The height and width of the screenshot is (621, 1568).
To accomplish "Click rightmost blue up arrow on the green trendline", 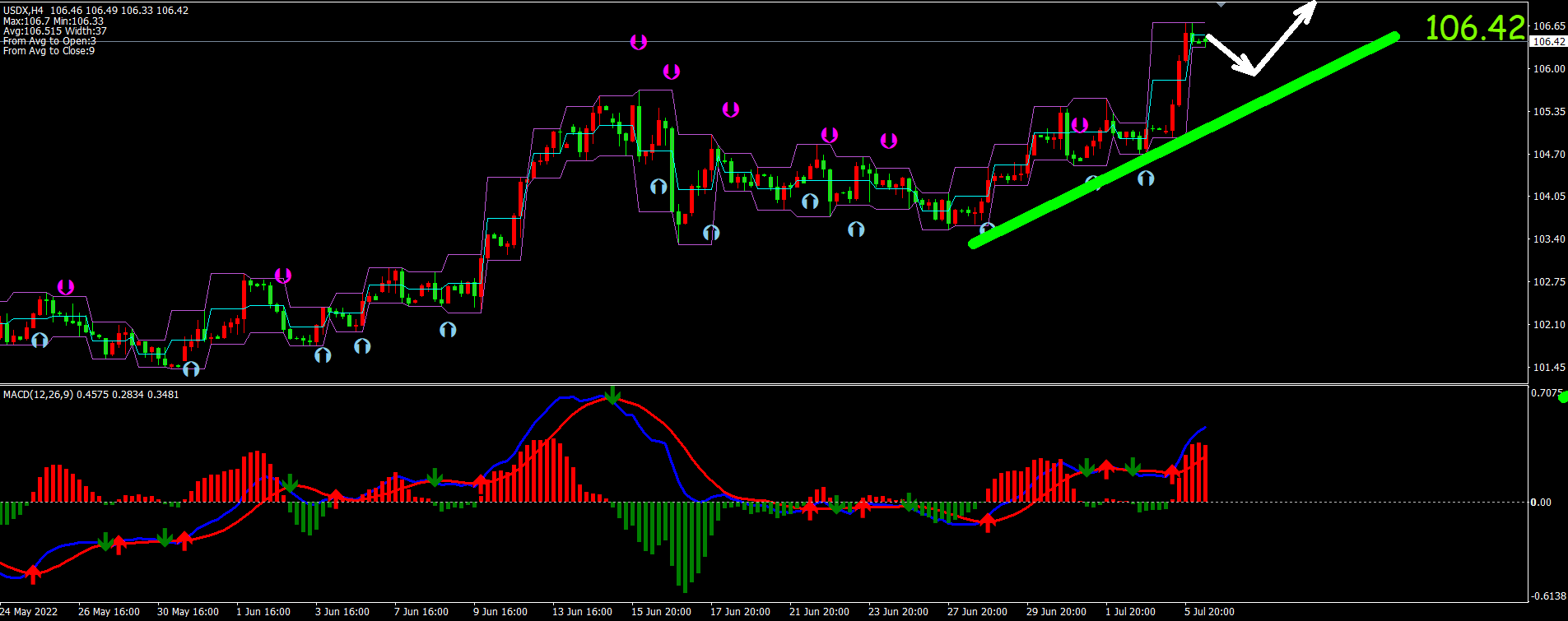I will click(1146, 178).
